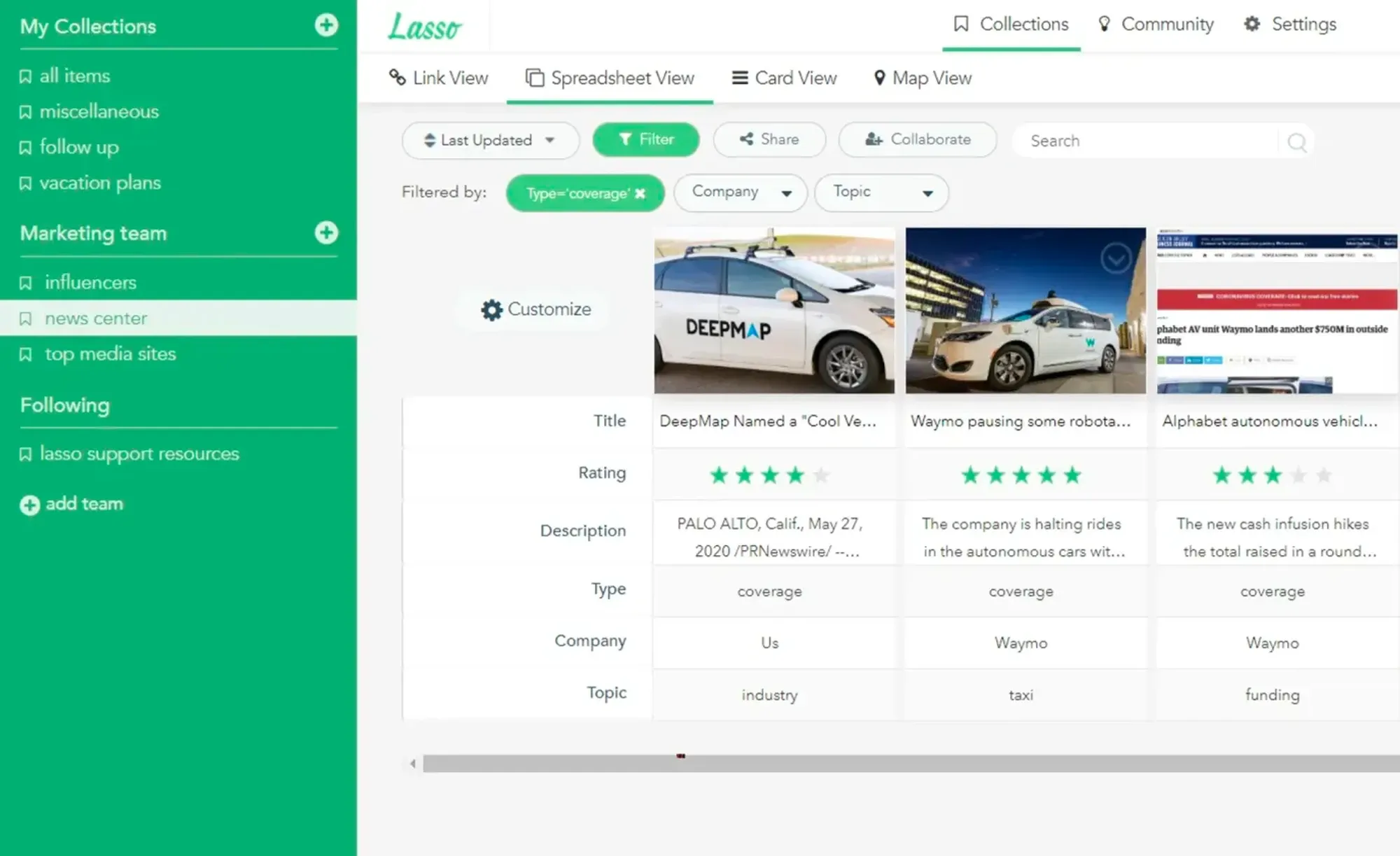
Task: Remove the Type='coverage' filter chip
Action: tap(640, 193)
